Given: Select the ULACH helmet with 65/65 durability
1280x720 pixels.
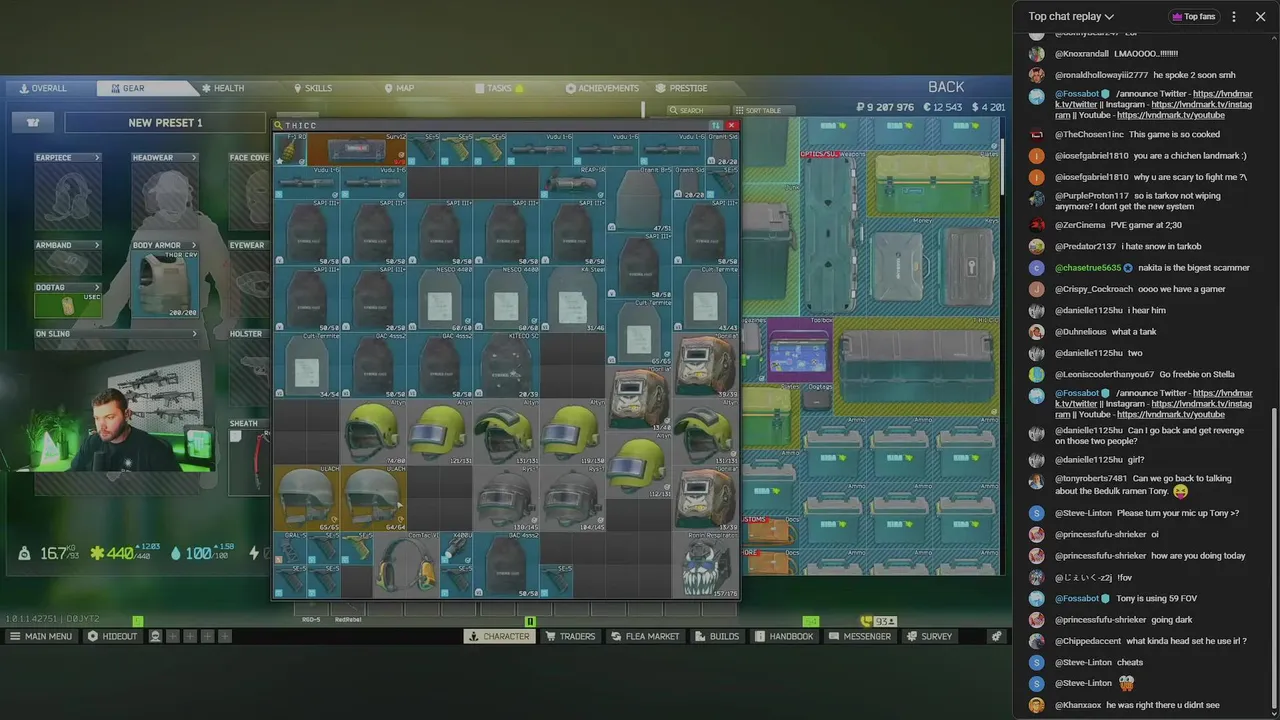Looking at the screenshot, I should (x=307, y=498).
